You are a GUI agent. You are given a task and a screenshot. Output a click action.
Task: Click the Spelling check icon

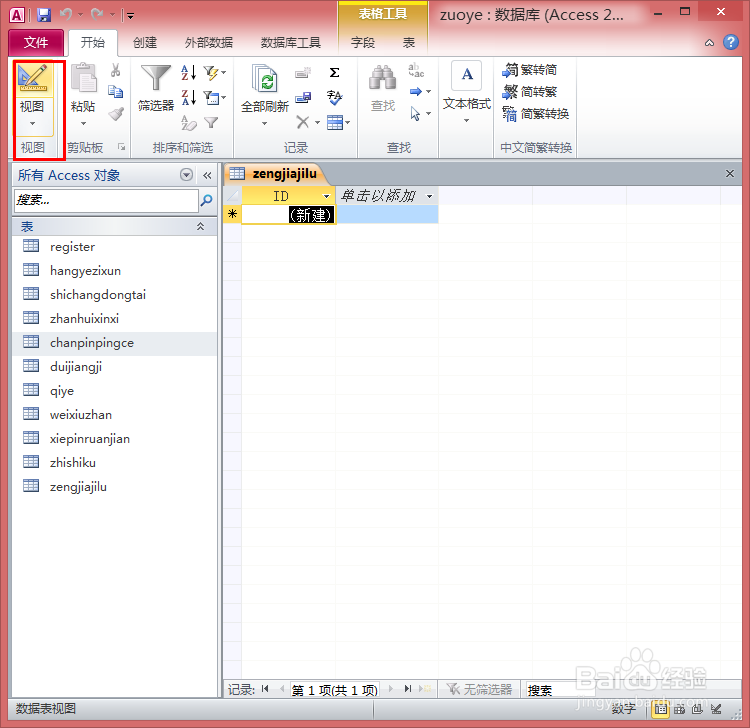(334, 98)
